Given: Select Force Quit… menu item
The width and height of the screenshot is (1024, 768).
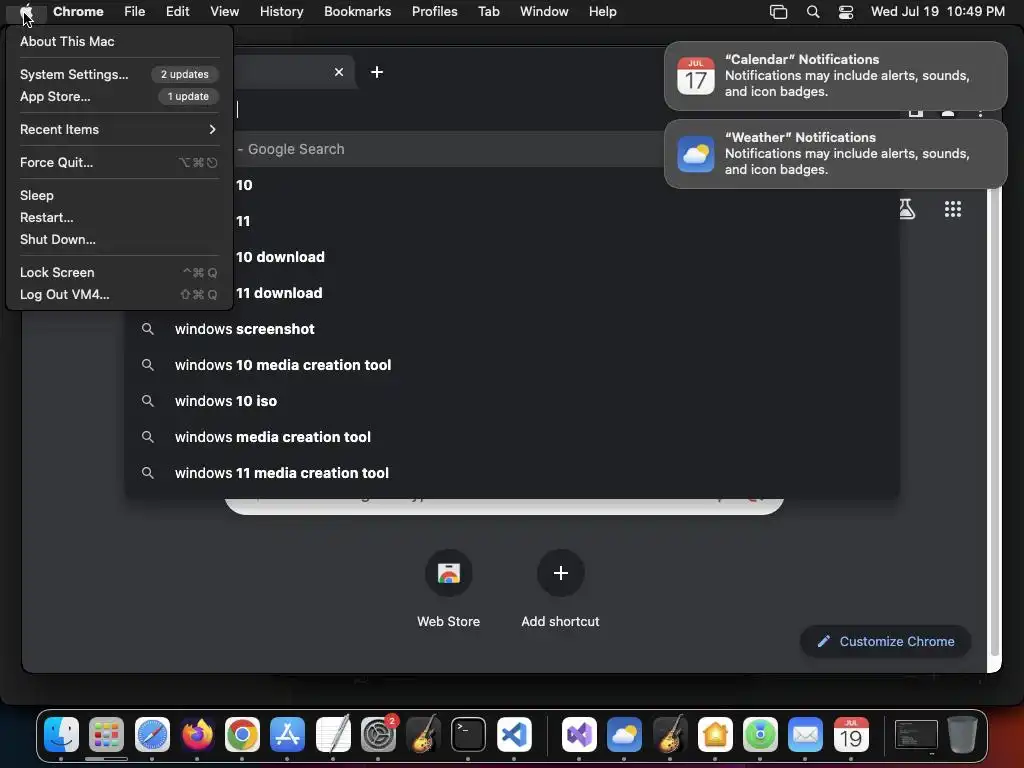Looking at the screenshot, I should [x=119, y=162].
